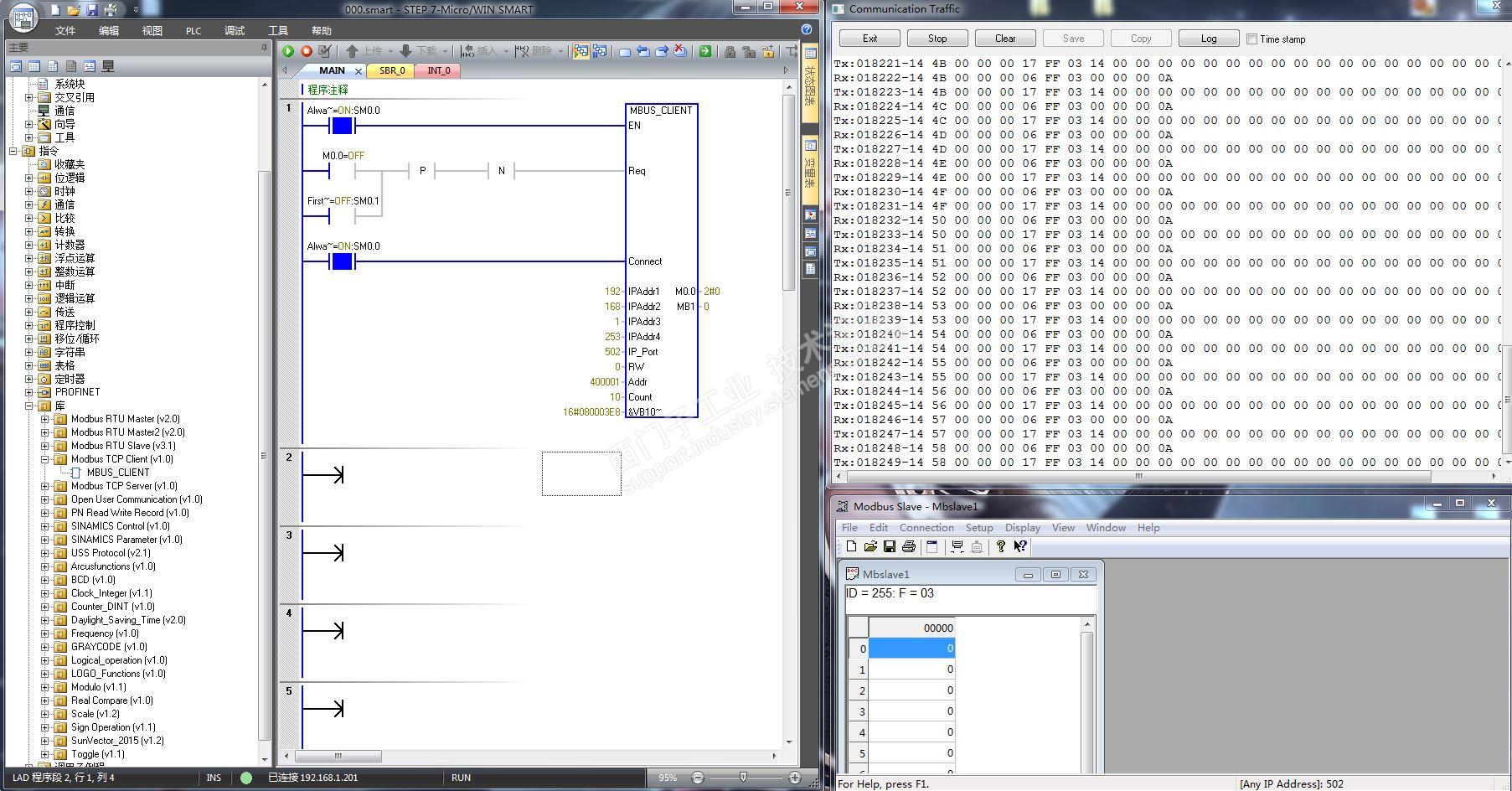Screen dimensions: 1512x791
Task: Expand the 时钟 instruction folder
Action: click(x=29, y=191)
